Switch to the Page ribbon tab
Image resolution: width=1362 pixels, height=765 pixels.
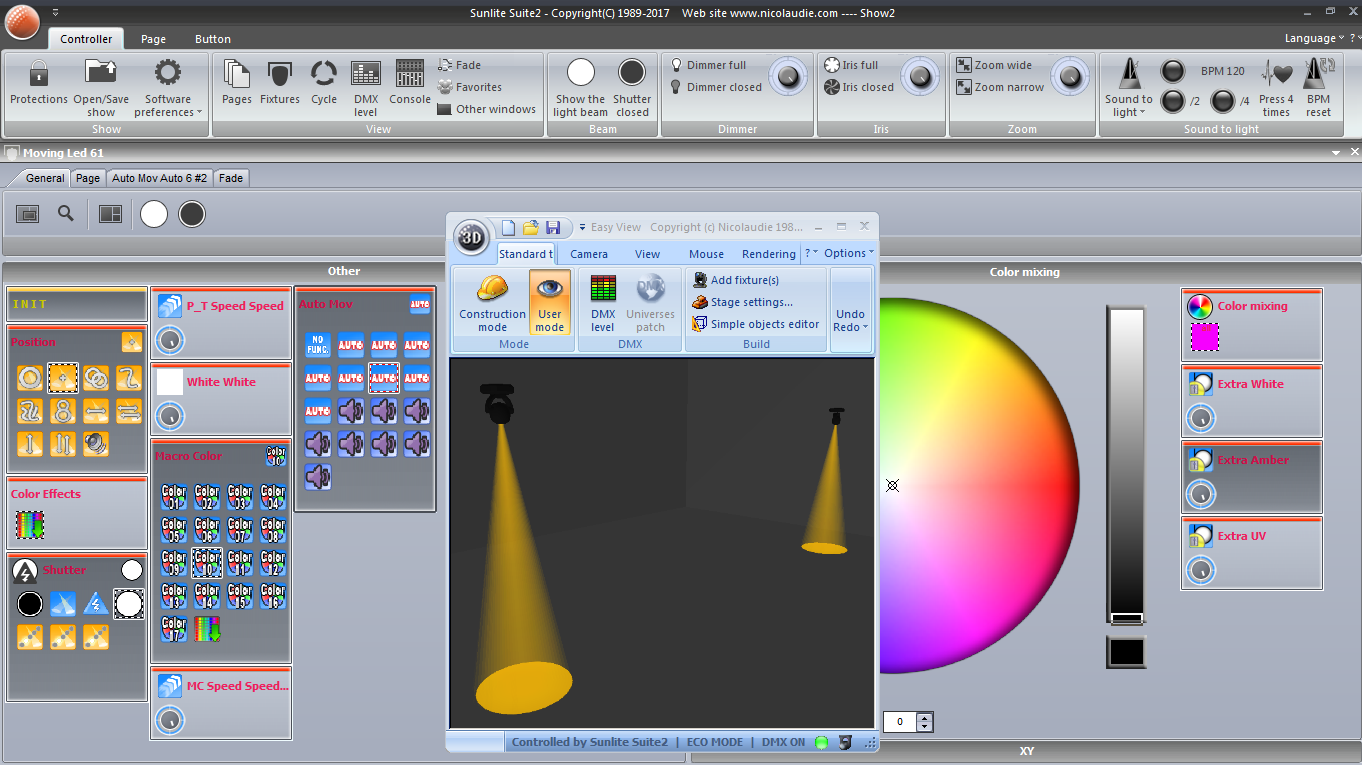(x=153, y=39)
